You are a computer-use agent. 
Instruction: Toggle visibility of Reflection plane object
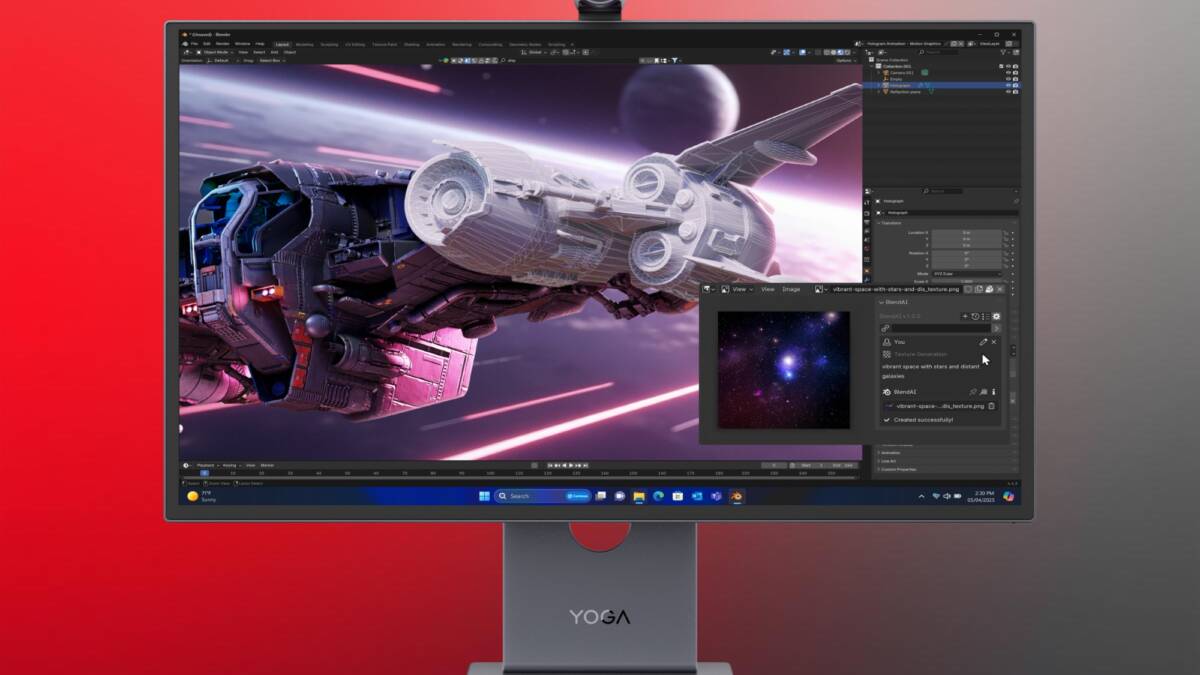[1008, 92]
